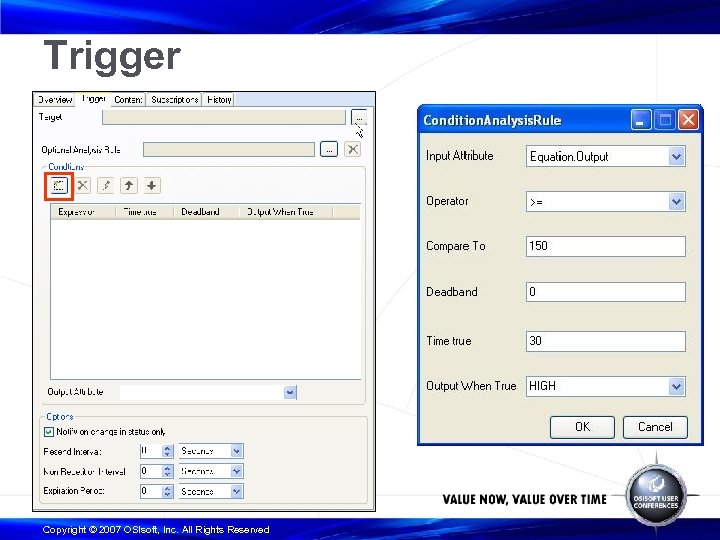Viewport: 720px width, 540px height.
Task: Click the edit condition pencil icon
Action: 106,186
